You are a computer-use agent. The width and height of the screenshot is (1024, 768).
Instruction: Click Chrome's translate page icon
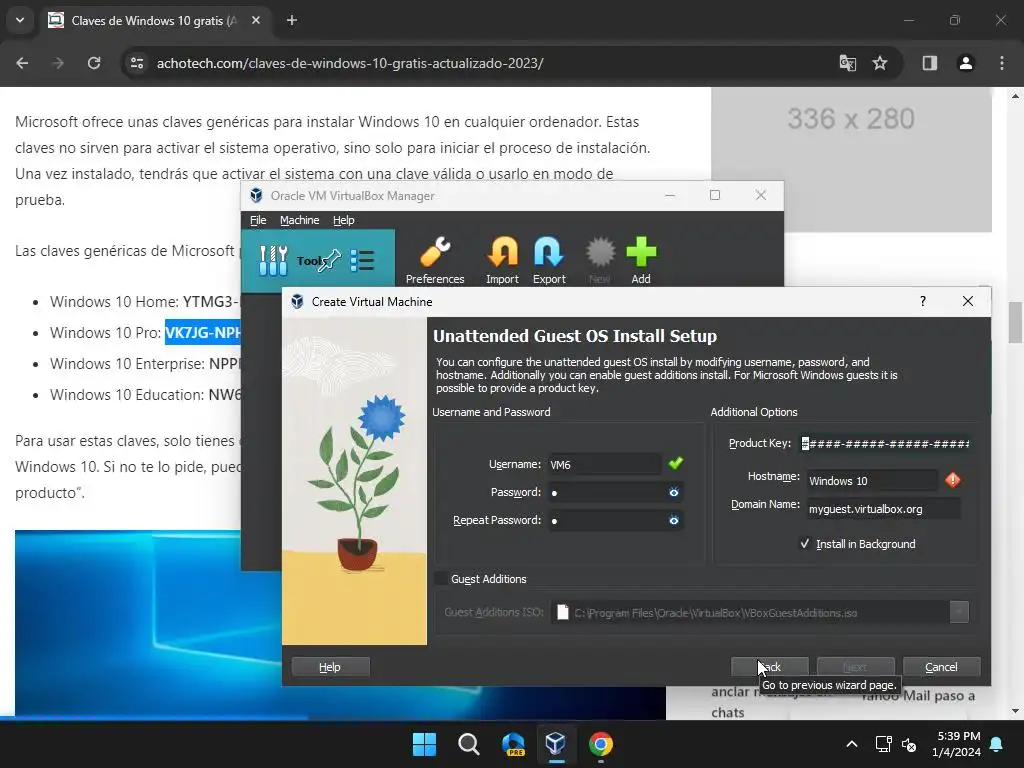point(848,63)
